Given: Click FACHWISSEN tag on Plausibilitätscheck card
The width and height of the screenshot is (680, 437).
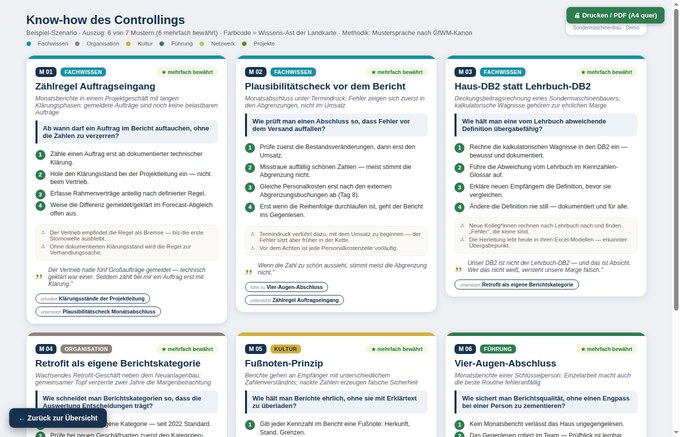Looking at the screenshot, I should click(x=293, y=72).
